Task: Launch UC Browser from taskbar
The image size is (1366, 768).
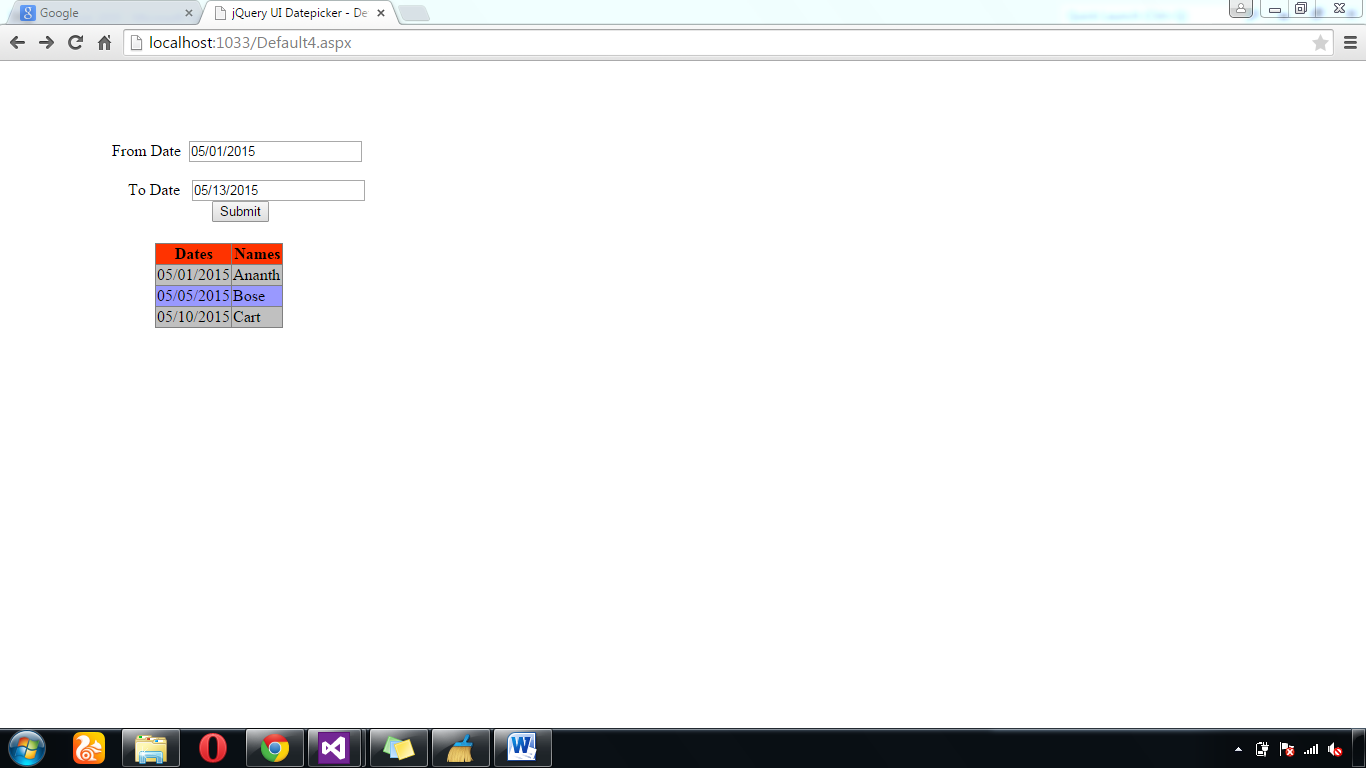Action: tap(89, 748)
